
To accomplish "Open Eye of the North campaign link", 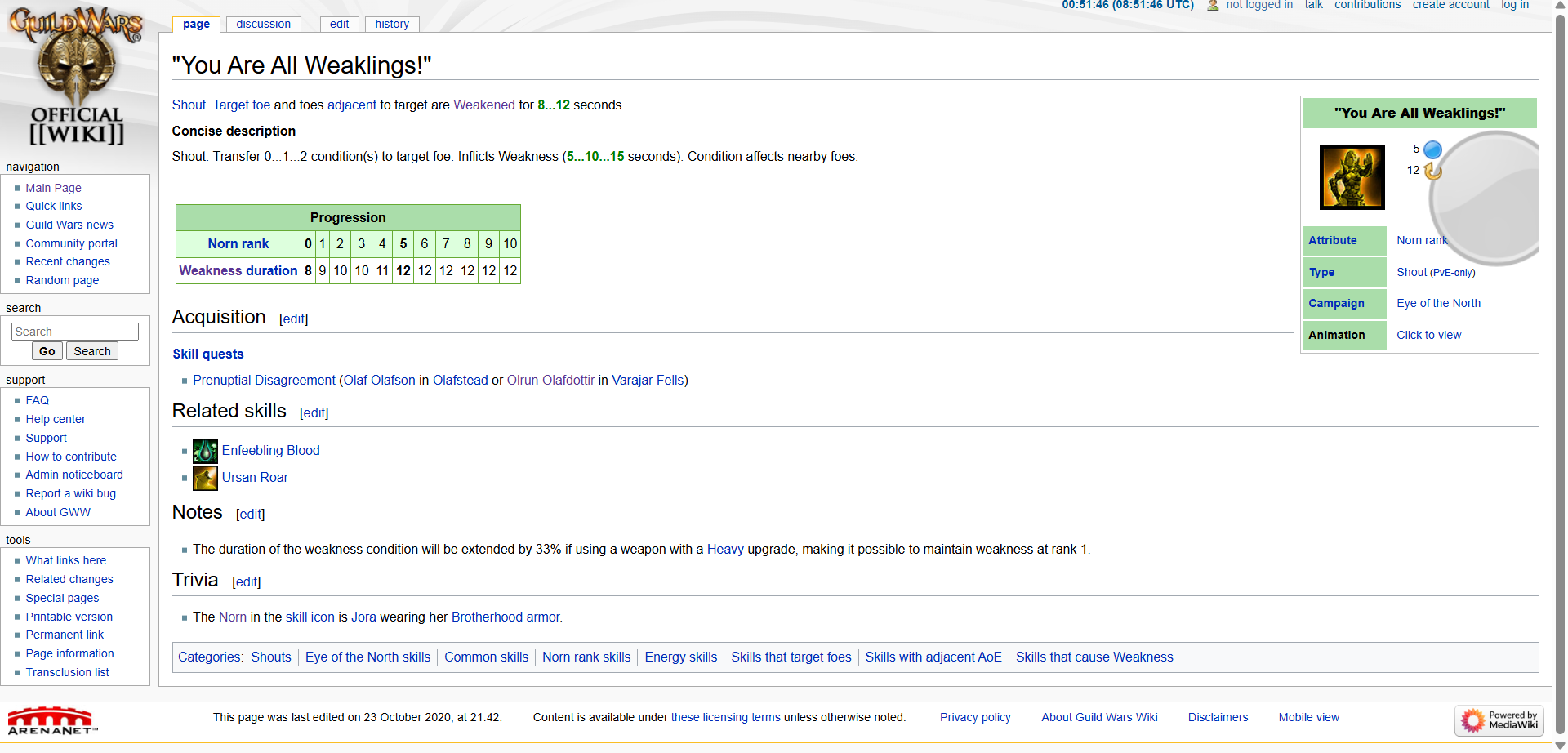I will coord(1438,303).
